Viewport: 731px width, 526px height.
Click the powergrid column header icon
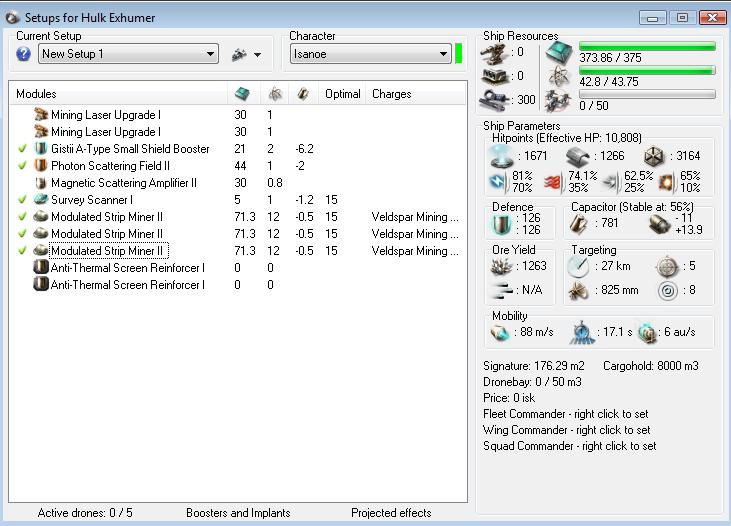click(275, 94)
